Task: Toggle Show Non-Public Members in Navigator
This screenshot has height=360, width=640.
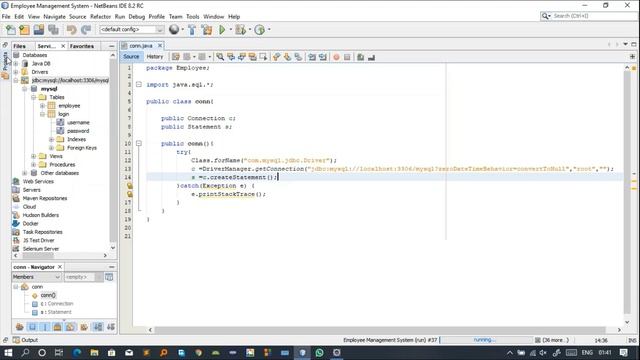Action: pyautogui.click(x=58, y=327)
